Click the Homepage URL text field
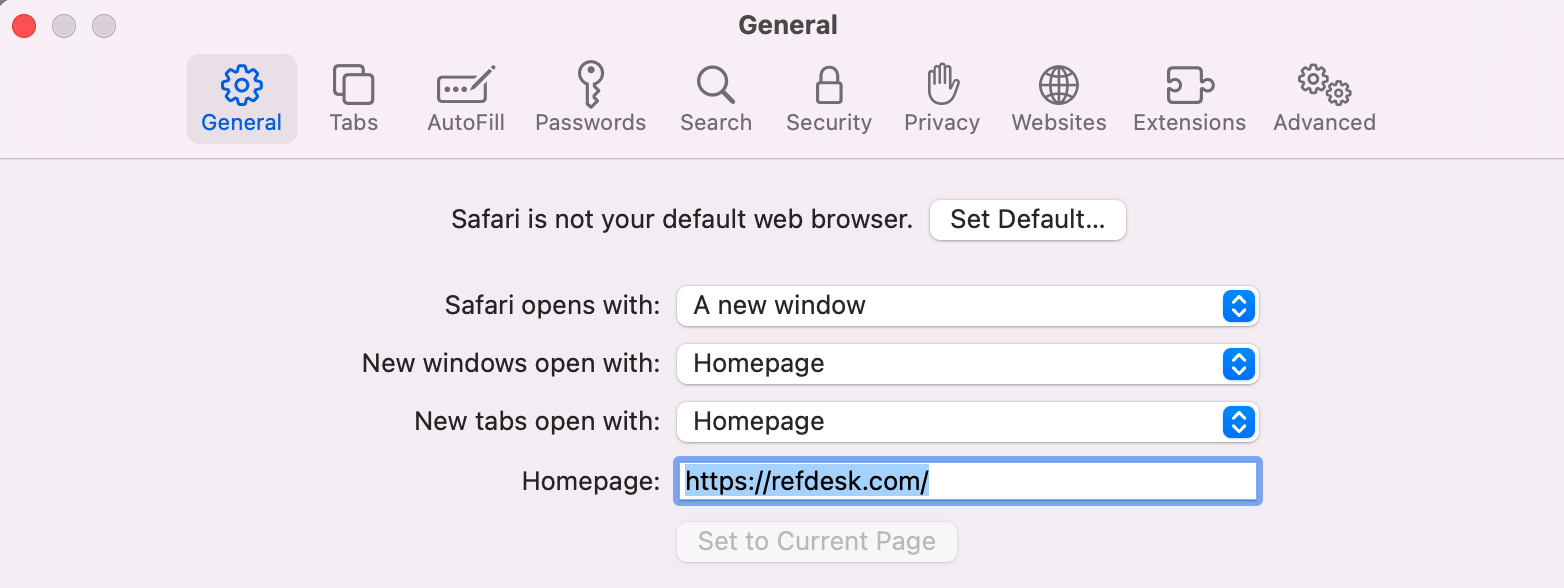1564x588 pixels. 968,482
